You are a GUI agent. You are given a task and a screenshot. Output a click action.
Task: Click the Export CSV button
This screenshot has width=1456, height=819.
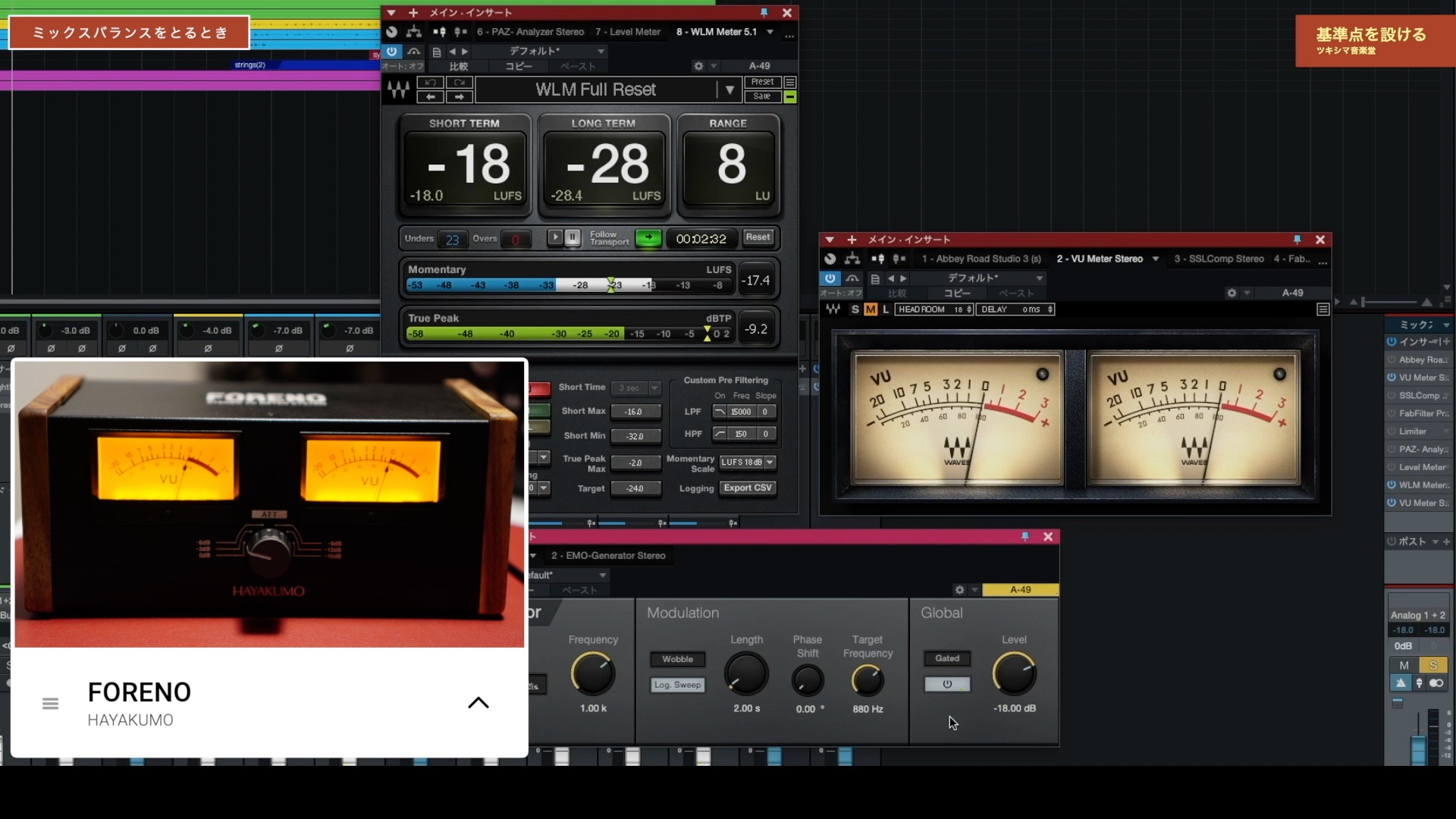tap(748, 488)
